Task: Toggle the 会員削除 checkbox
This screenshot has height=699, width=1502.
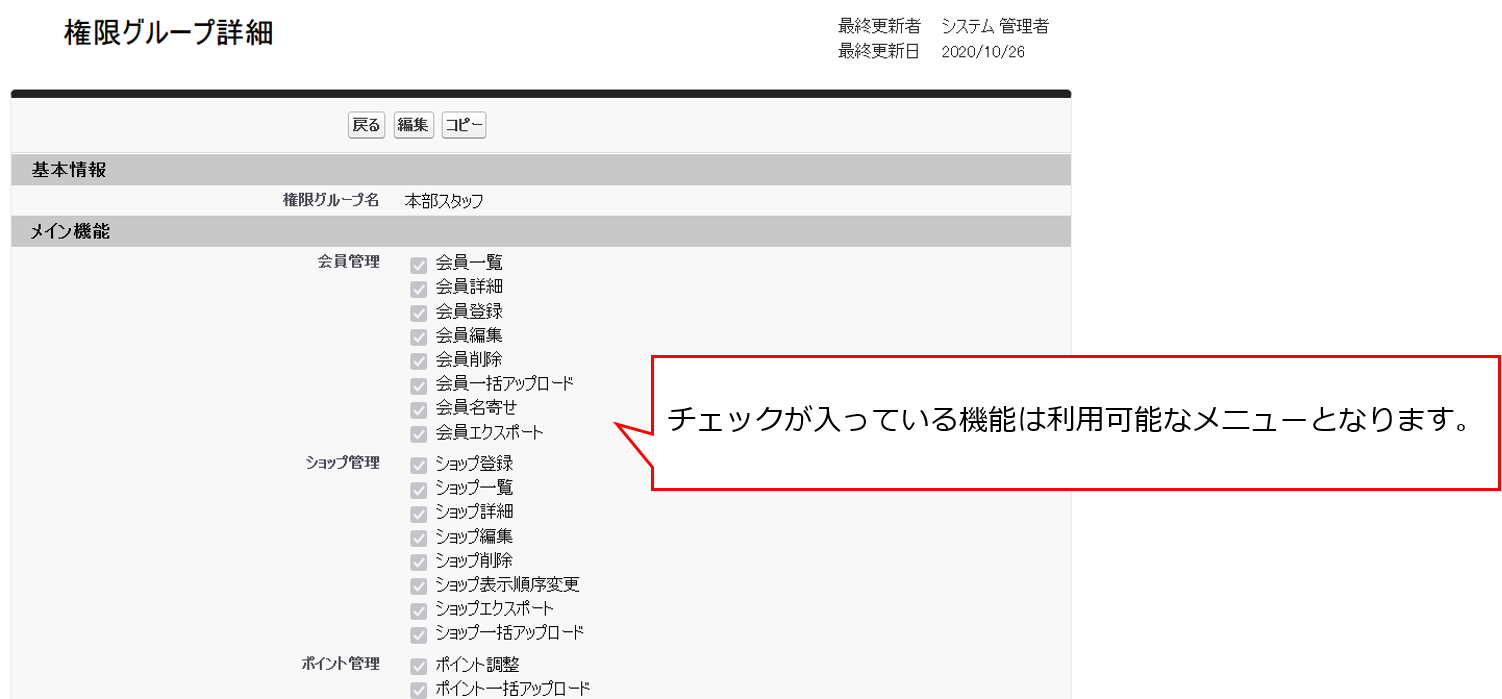Action: pos(419,359)
